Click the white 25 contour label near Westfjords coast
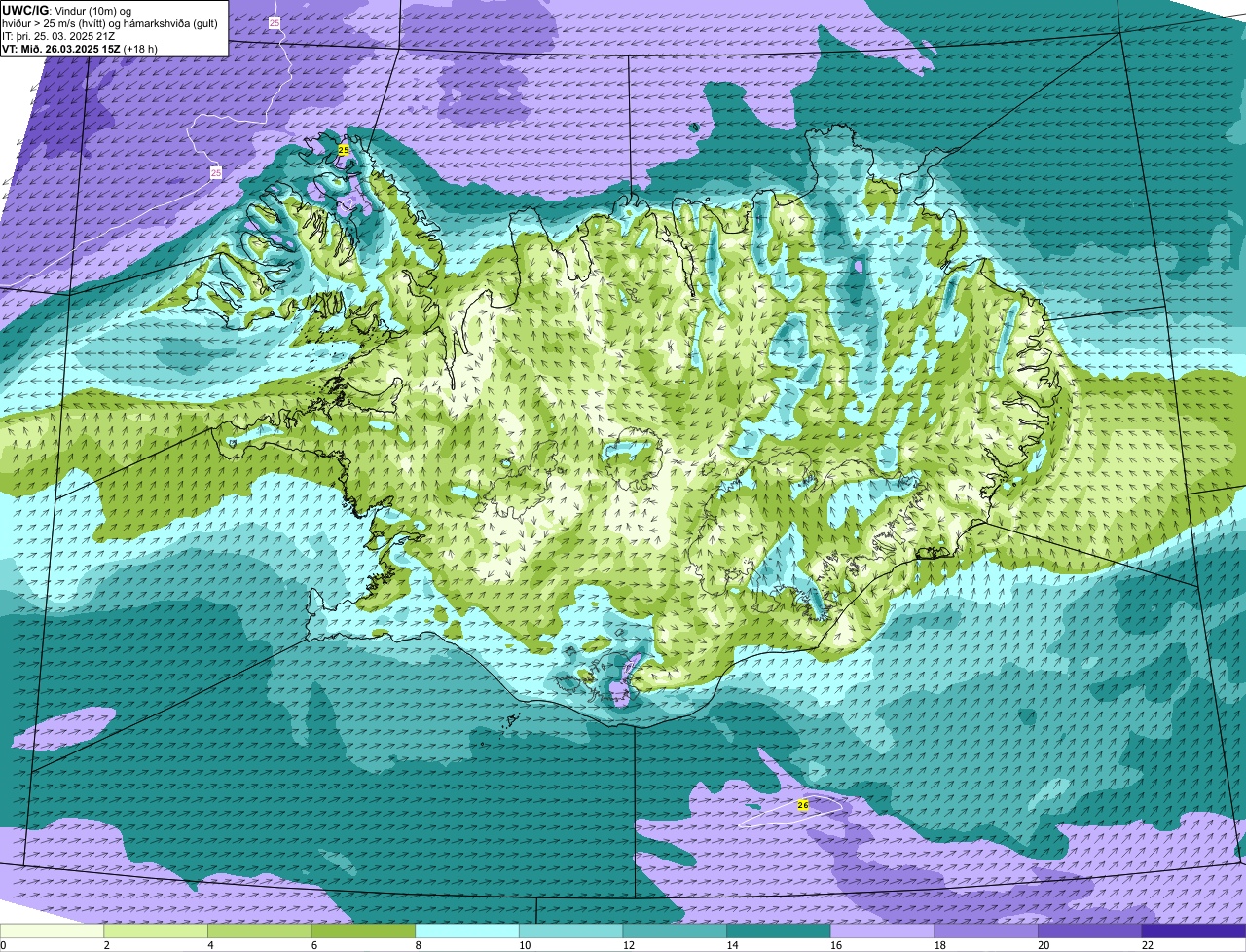The width and height of the screenshot is (1246, 952). tap(216, 172)
